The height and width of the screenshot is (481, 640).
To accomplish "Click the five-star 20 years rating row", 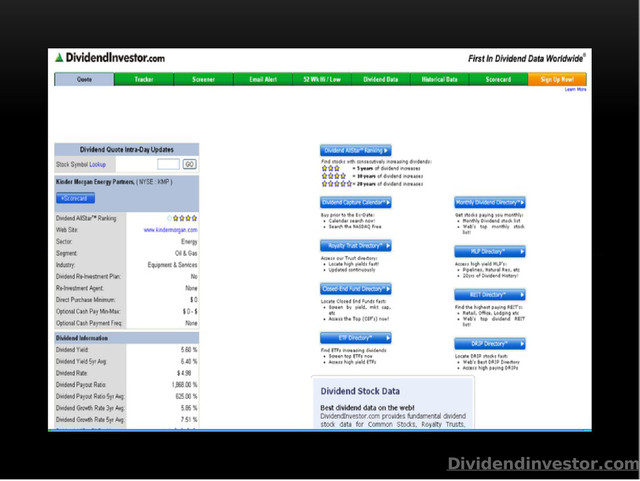I will click(x=372, y=184).
